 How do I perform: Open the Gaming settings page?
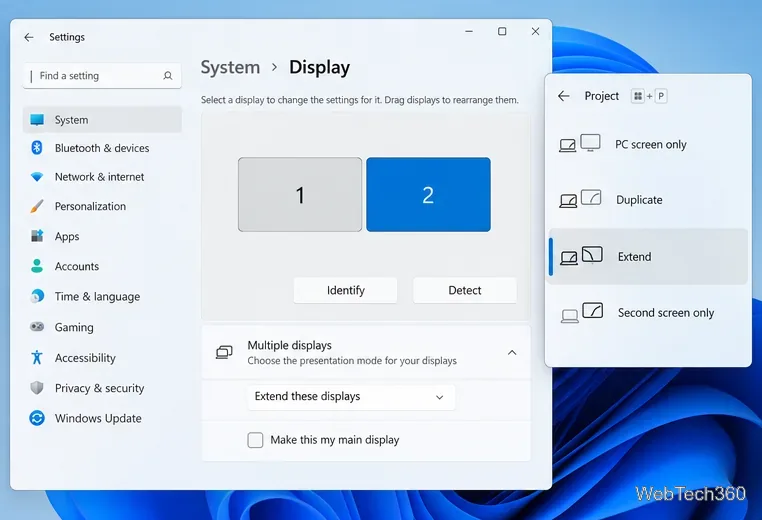[x=102, y=327]
